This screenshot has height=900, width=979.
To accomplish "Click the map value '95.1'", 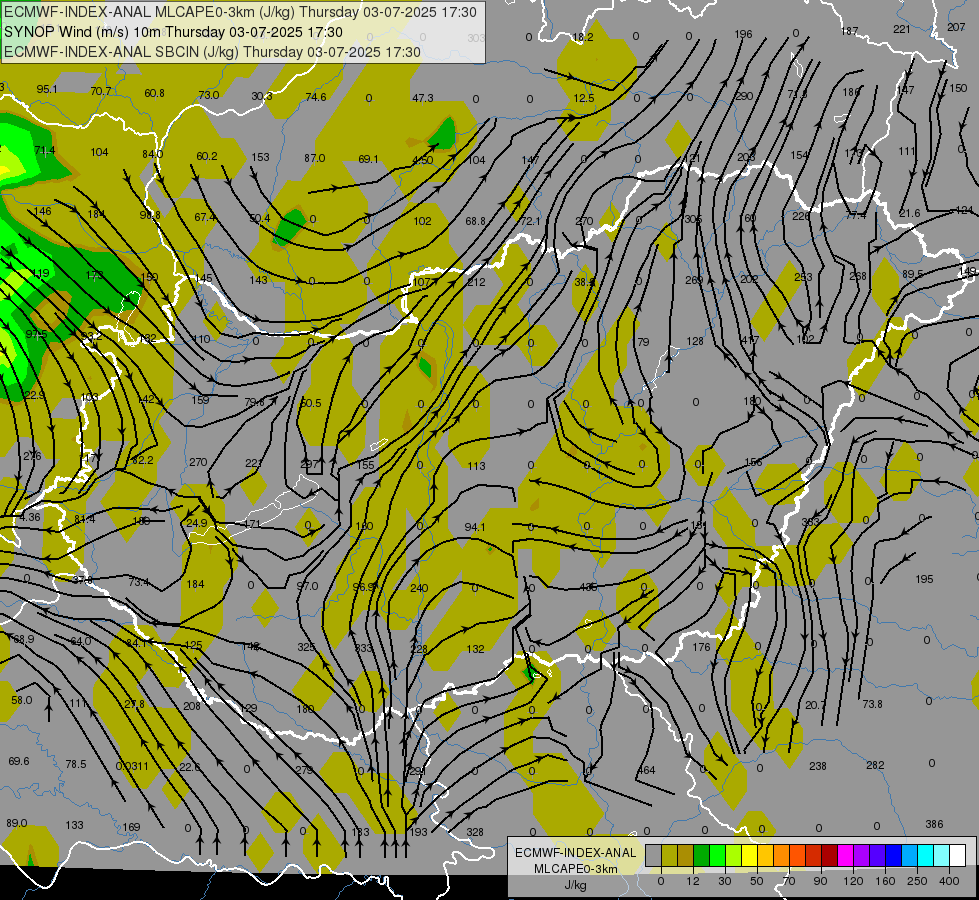I will click(x=47, y=89).
